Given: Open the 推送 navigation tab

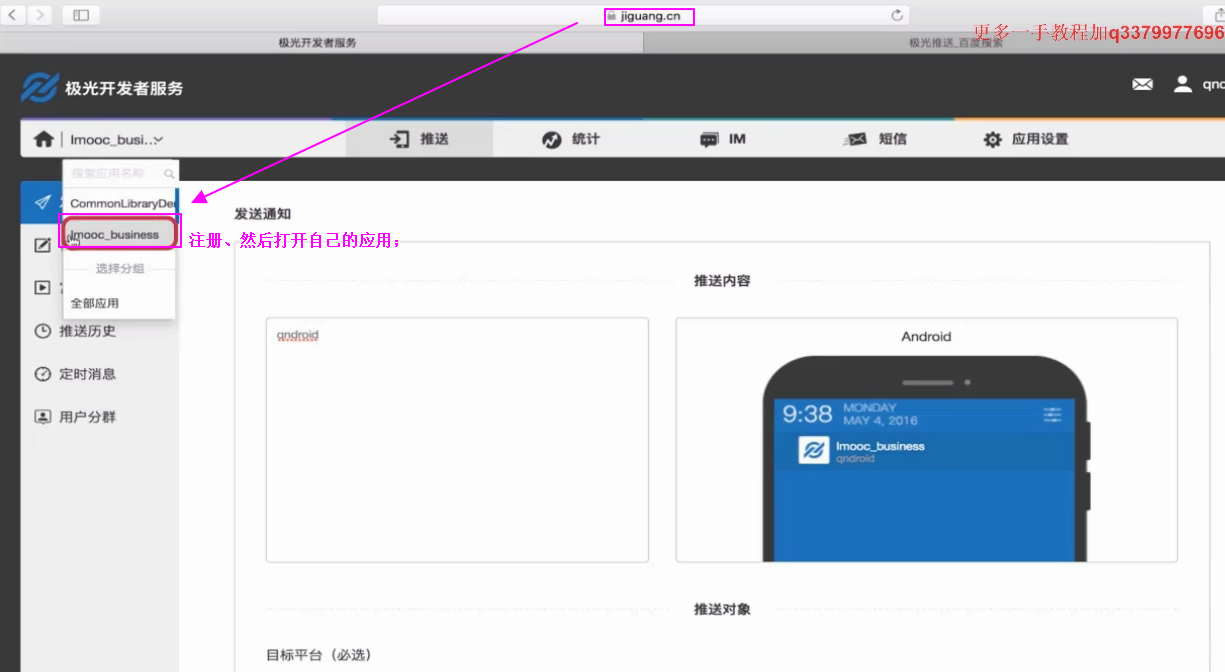Looking at the screenshot, I should [419, 139].
